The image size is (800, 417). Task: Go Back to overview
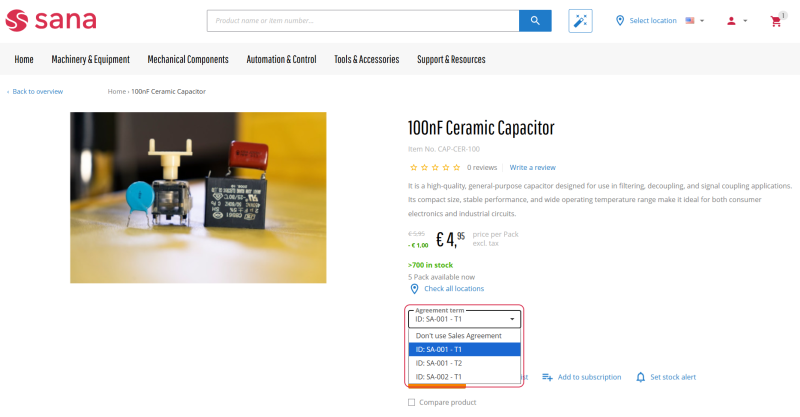(37, 91)
